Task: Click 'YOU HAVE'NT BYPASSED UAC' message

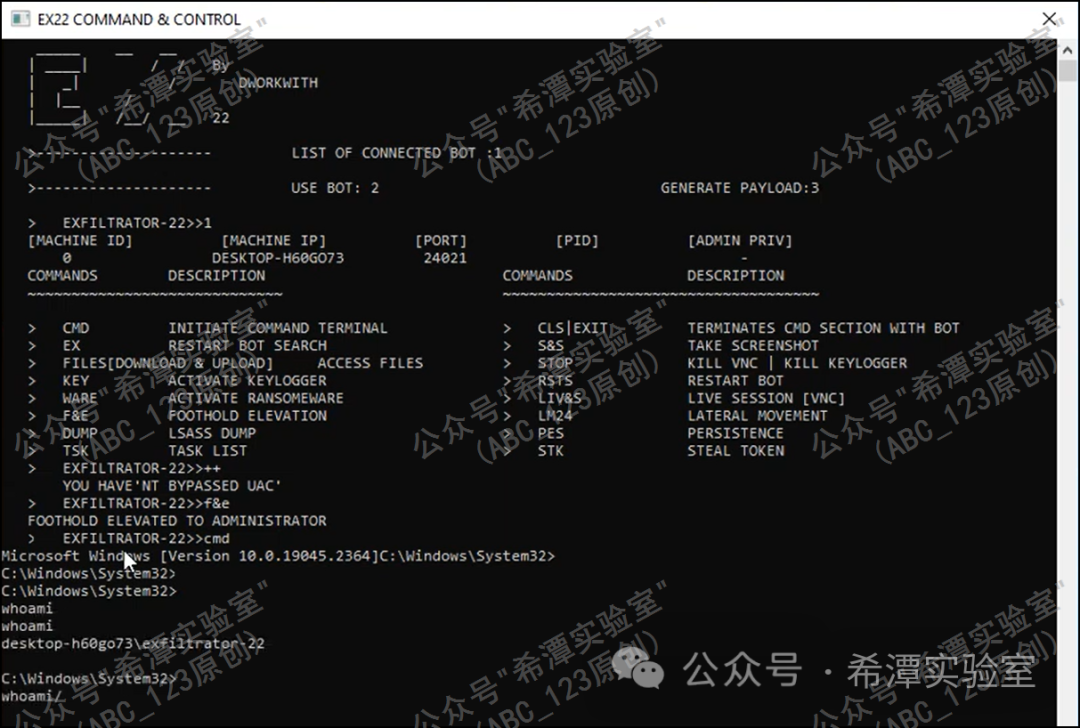Action: click(x=172, y=486)
